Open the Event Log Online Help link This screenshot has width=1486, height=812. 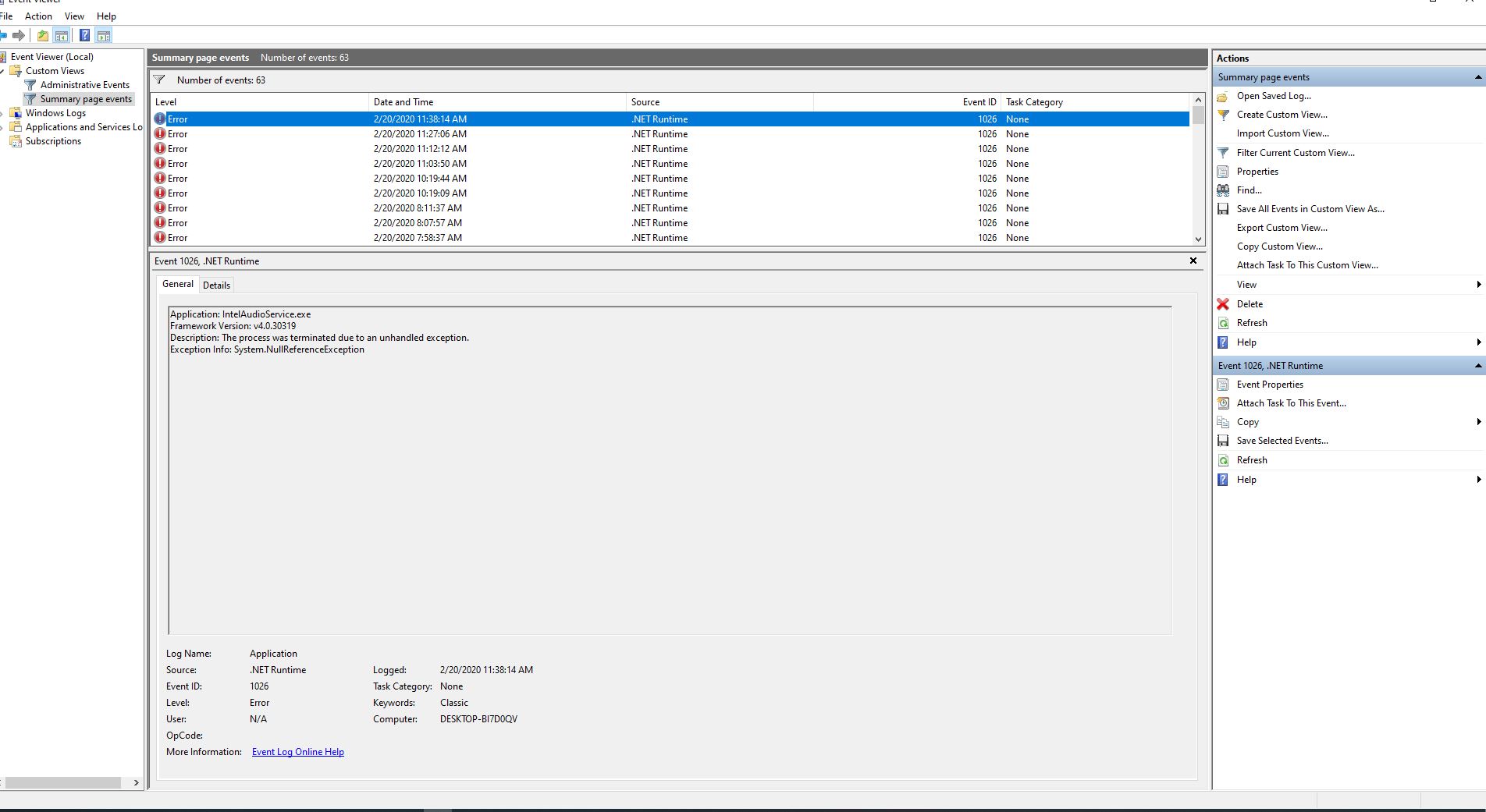(298, 752)
